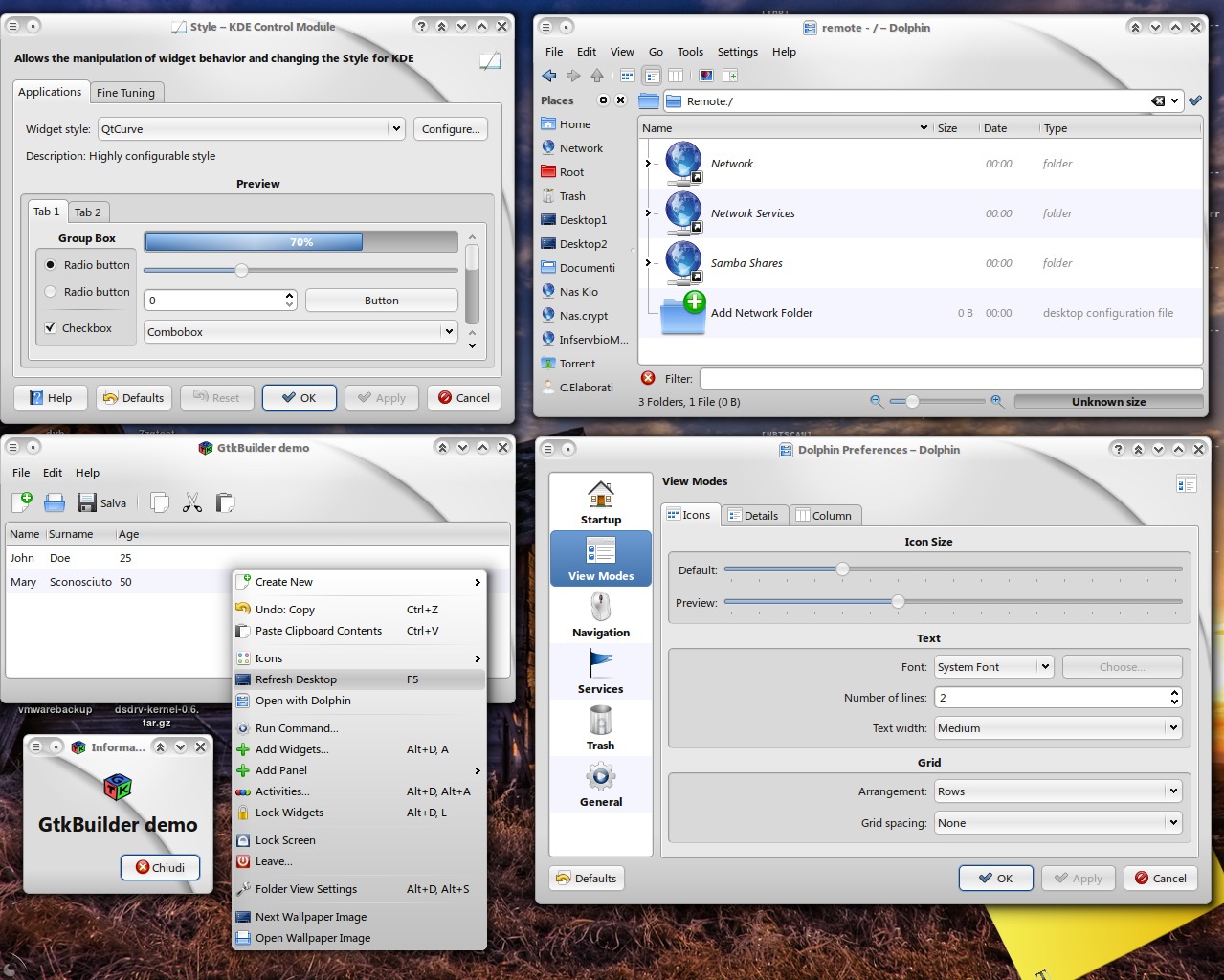This screenshot has width=1224, height=980.
Task: Click Help button in Style module
Action: point(51,398)
